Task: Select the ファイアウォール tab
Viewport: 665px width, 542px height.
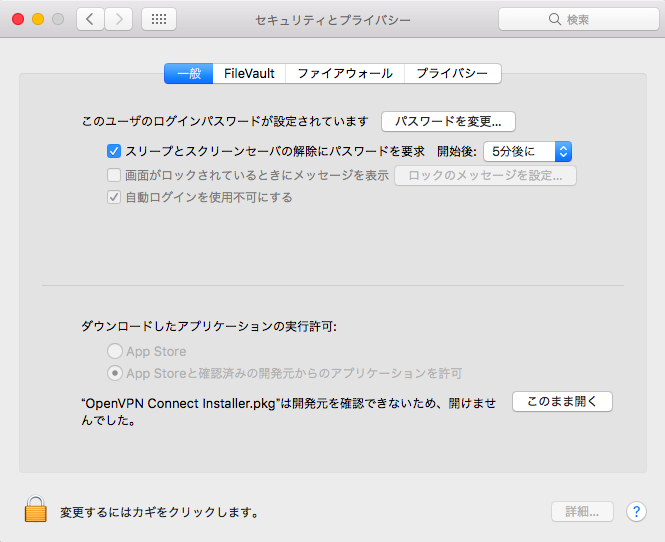Action: pos(345,73)
